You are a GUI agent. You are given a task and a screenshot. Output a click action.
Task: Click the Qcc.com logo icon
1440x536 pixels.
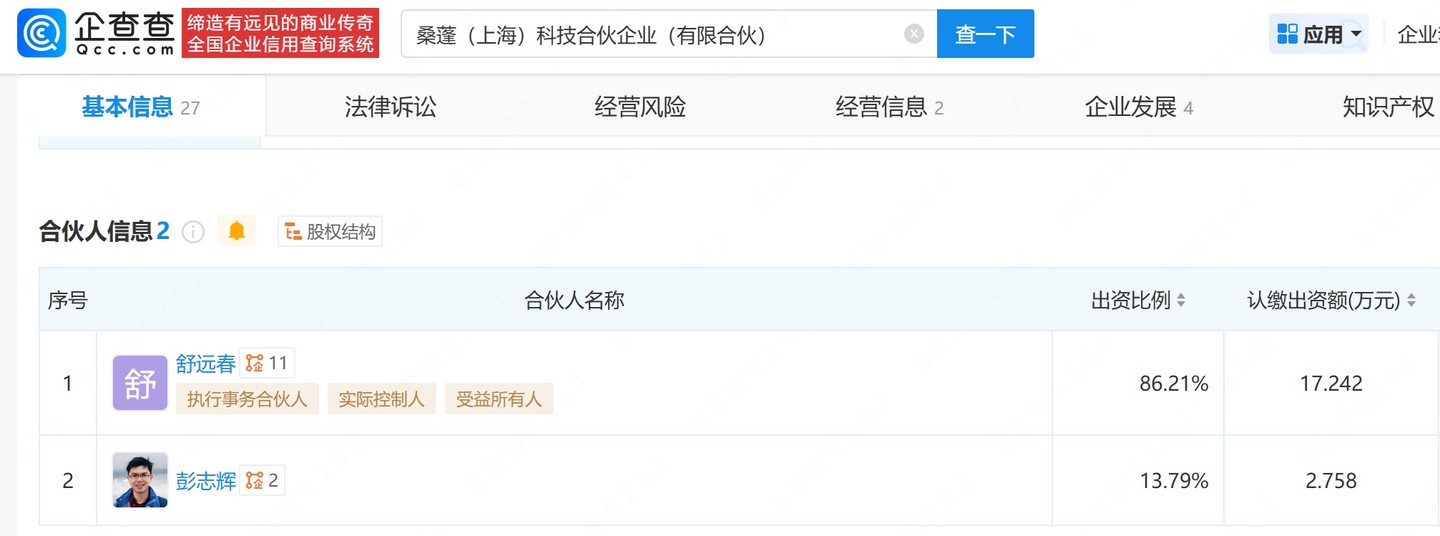tap(43, 33)
